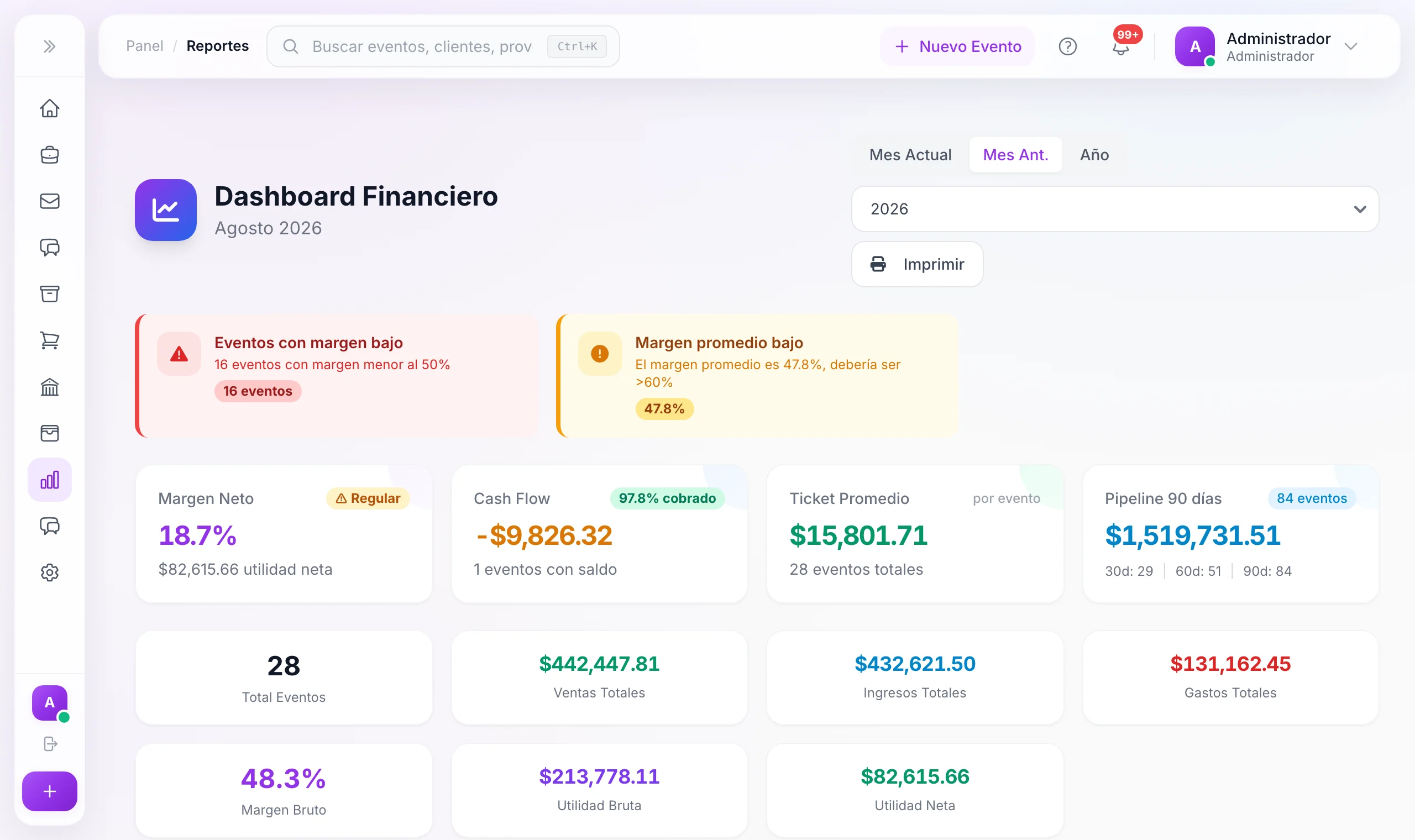The image size is (1415, 840).
Task: Open the settings gear sidebar icon
Action: pyautogui.click(x=50, y=573)
